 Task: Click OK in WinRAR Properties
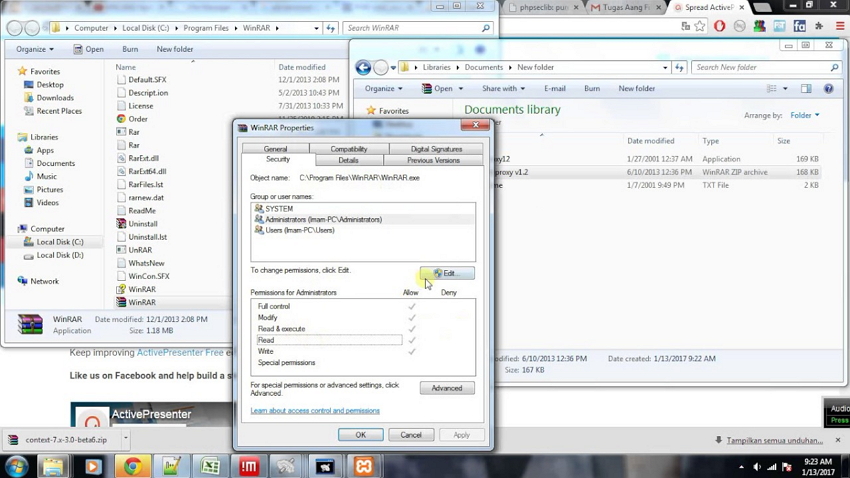(360, 435)
